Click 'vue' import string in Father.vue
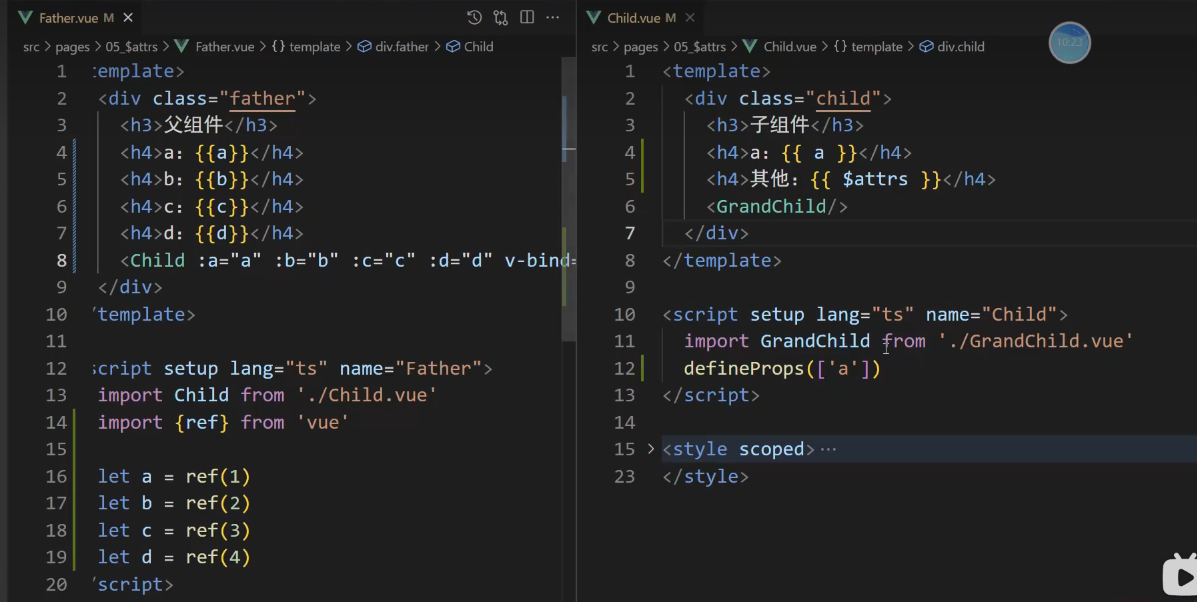Viewport: 1197px width, 606px height. tap(323, 422)
